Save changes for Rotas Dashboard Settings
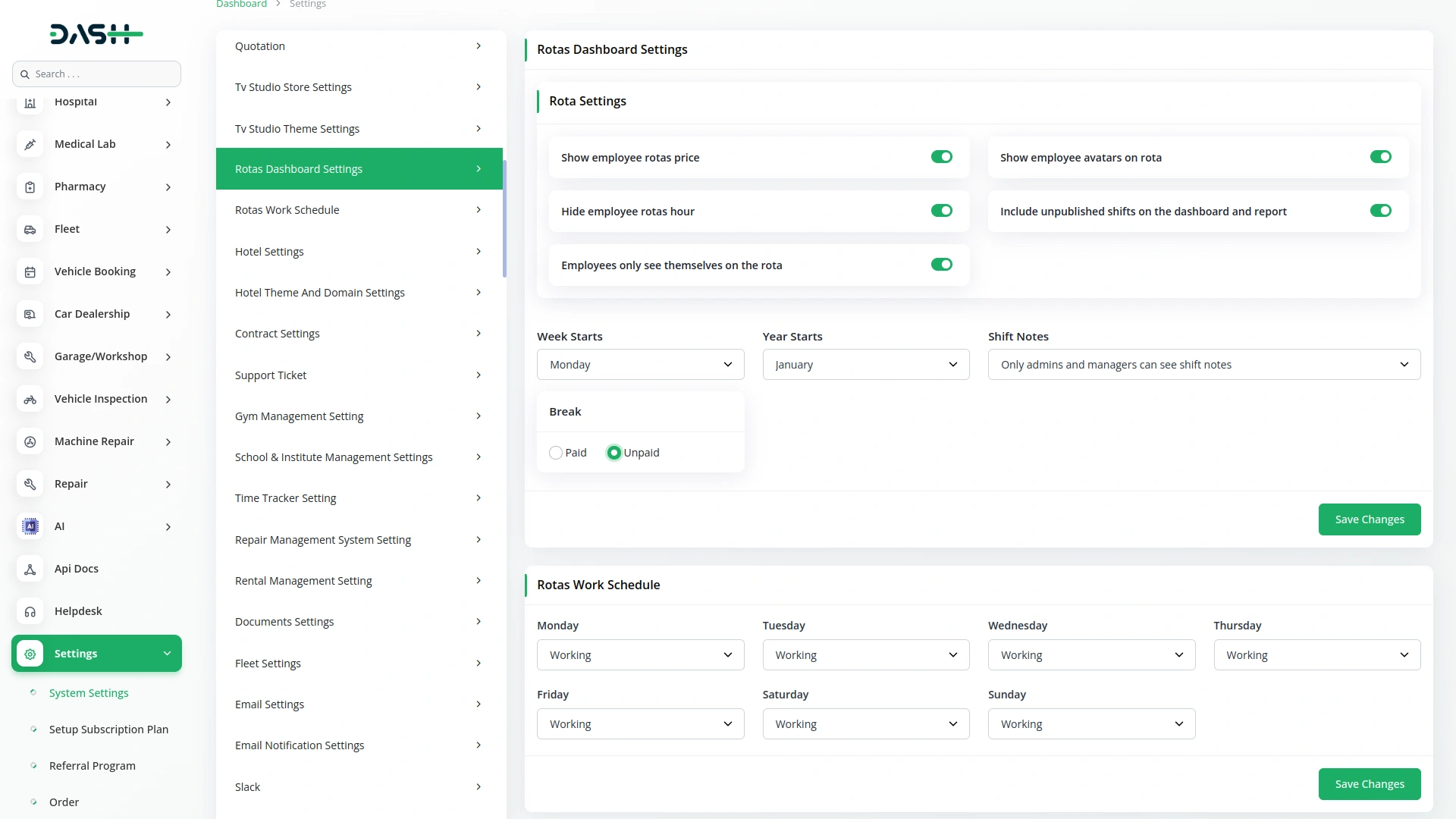 1369,519
